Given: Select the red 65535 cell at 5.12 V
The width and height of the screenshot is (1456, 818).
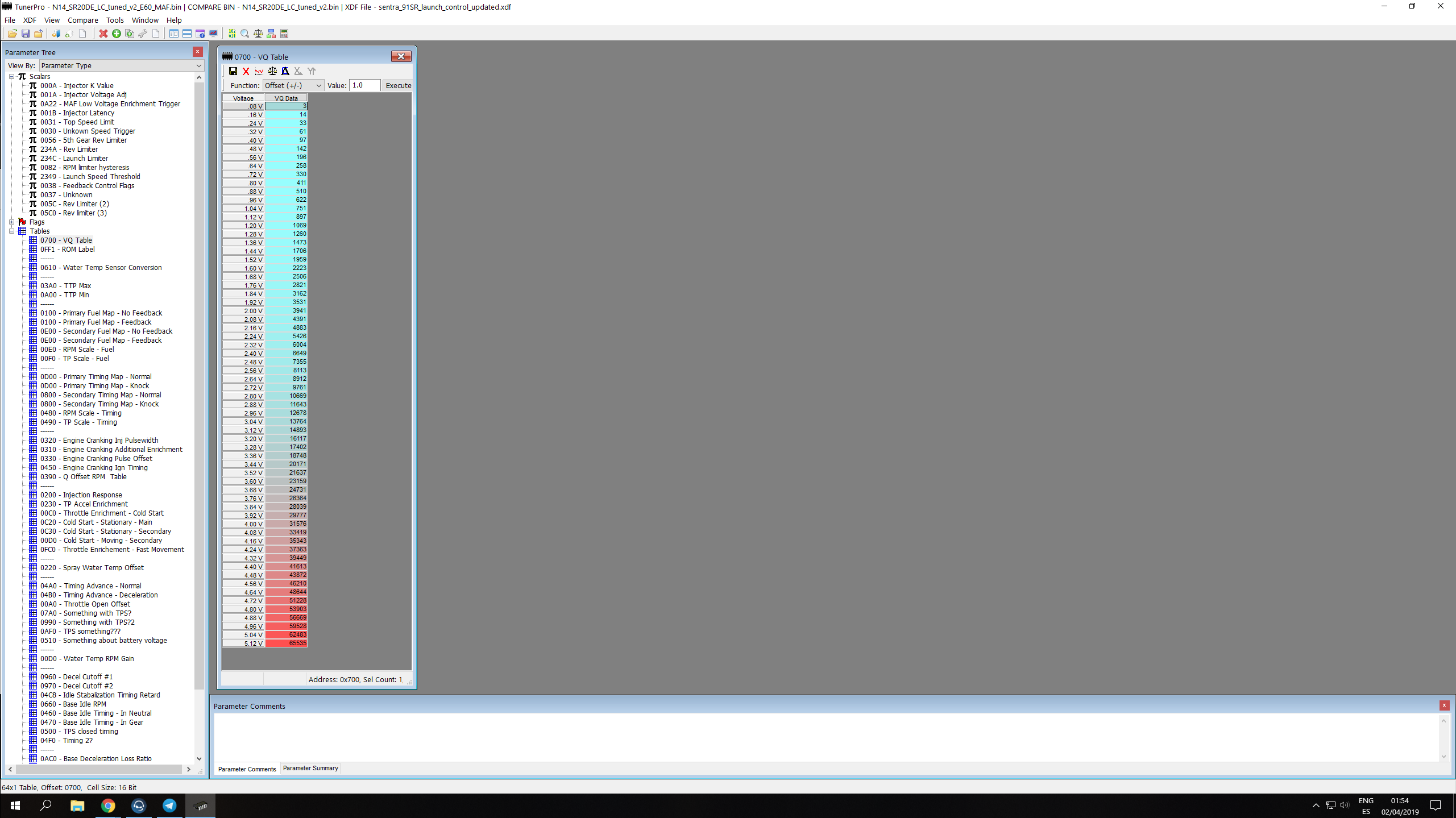Looking at the screenshot, I should [287, 643].
